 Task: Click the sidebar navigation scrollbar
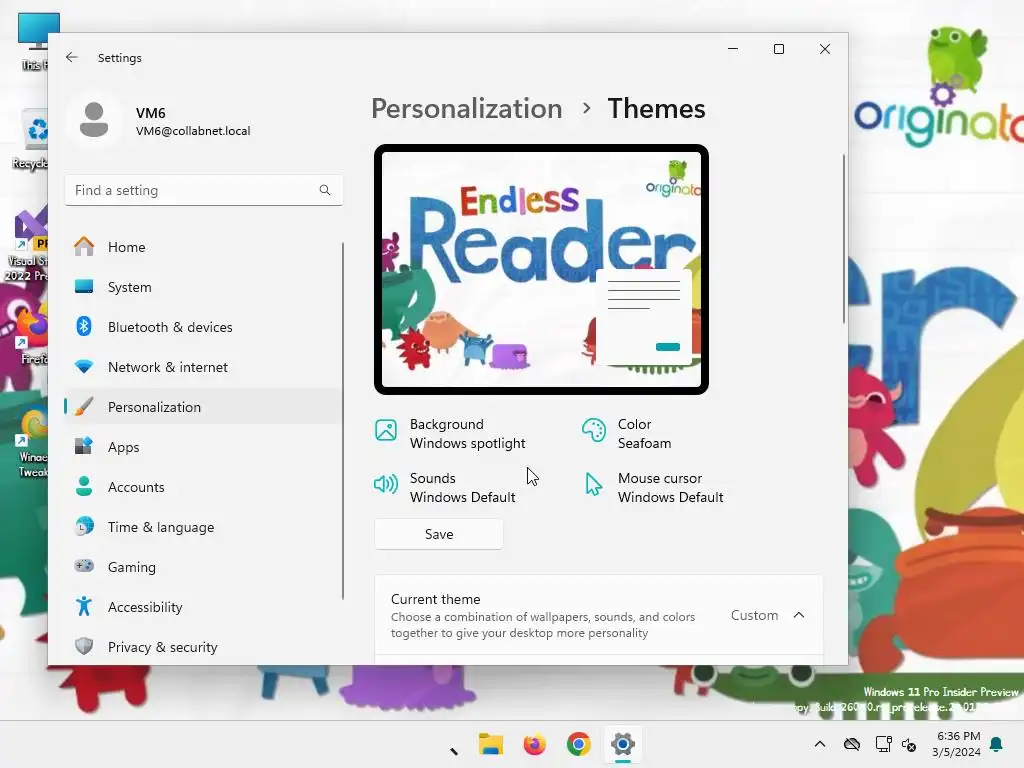point(343,421)
